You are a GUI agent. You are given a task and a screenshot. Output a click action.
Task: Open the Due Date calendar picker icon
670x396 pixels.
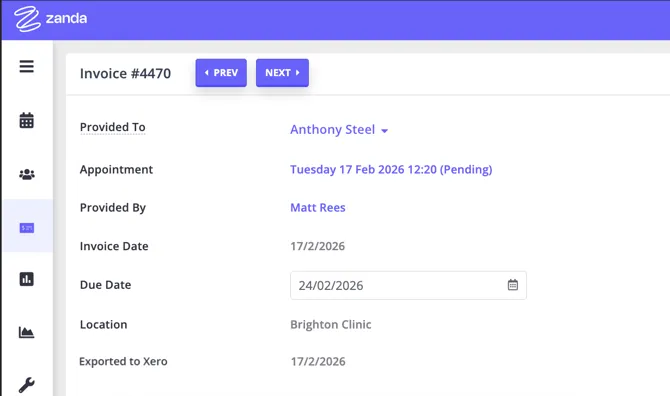[x=513, y=285]
